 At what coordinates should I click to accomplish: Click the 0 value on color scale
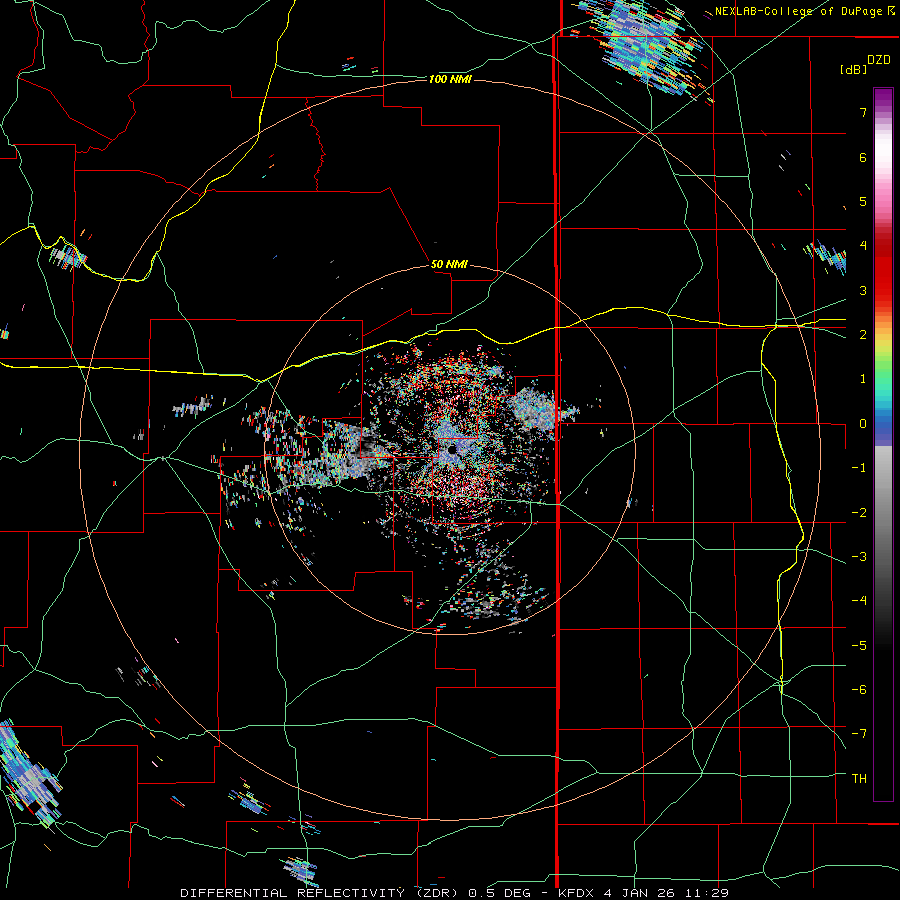point(863,424)
